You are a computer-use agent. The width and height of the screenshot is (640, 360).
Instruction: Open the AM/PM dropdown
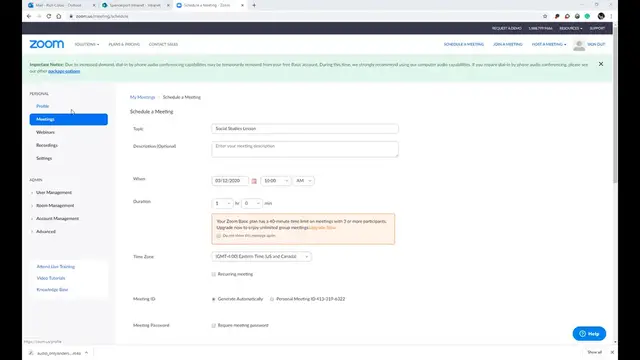(304, 181)
